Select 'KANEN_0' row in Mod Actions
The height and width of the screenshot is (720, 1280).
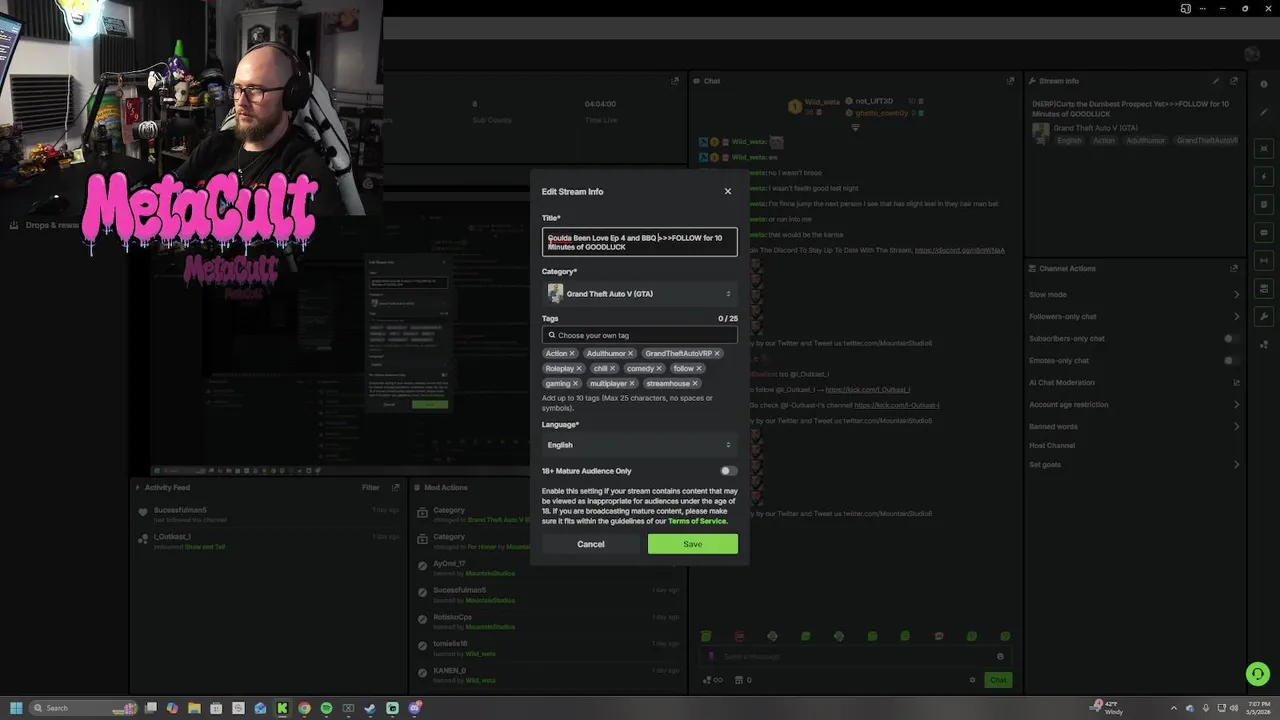(x=546, y=675)
